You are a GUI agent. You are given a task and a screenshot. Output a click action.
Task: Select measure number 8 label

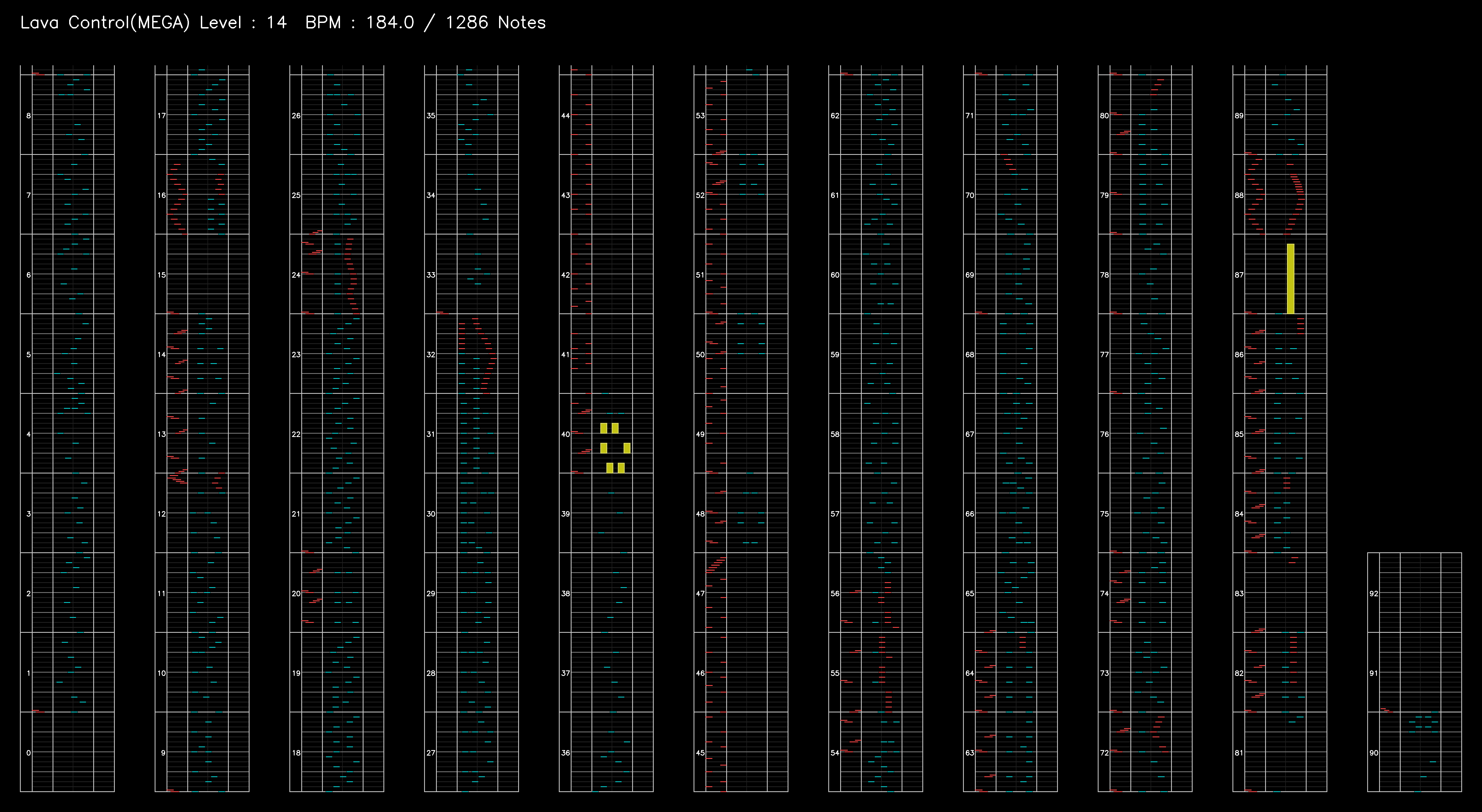tap(28, 116)
